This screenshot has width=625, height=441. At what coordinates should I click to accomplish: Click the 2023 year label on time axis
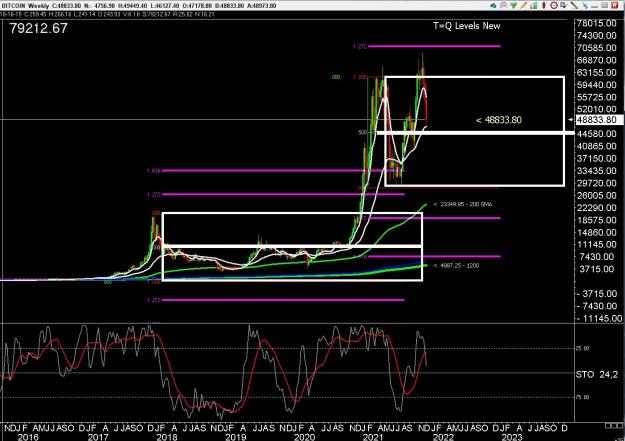click(512, 437)
